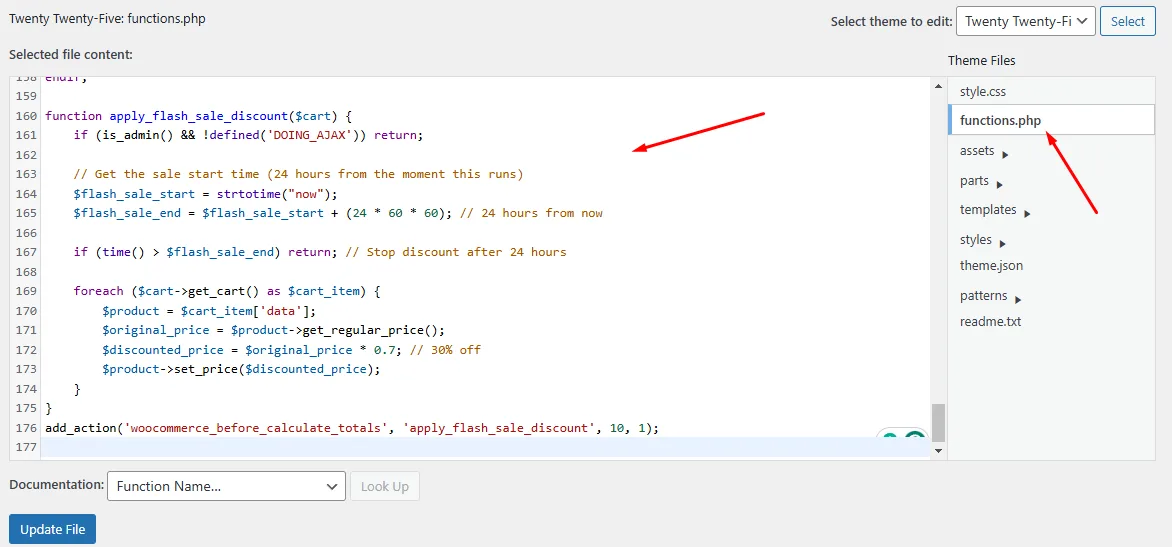The image size is (1172, 547).
Task: Click the Look Up button
Action: [384, 486]
